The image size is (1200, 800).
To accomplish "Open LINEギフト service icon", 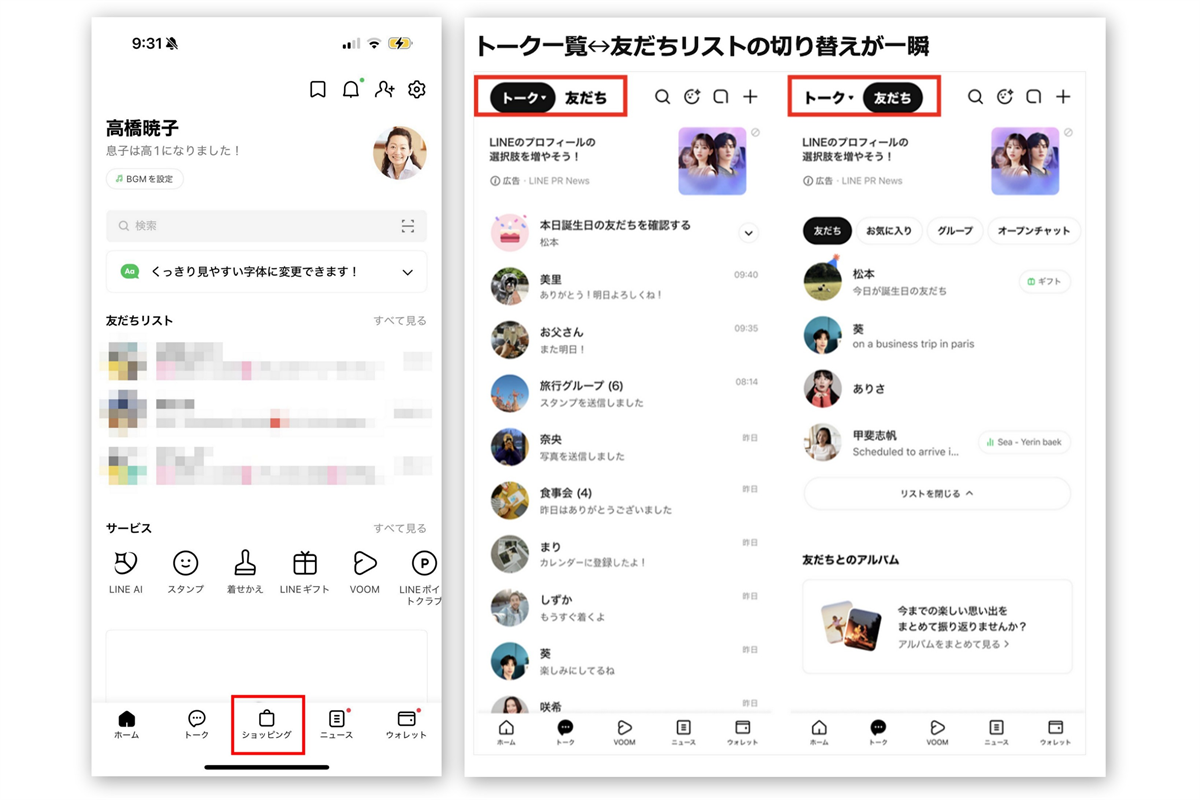I will pyautogui.click(x=305, y=572).
